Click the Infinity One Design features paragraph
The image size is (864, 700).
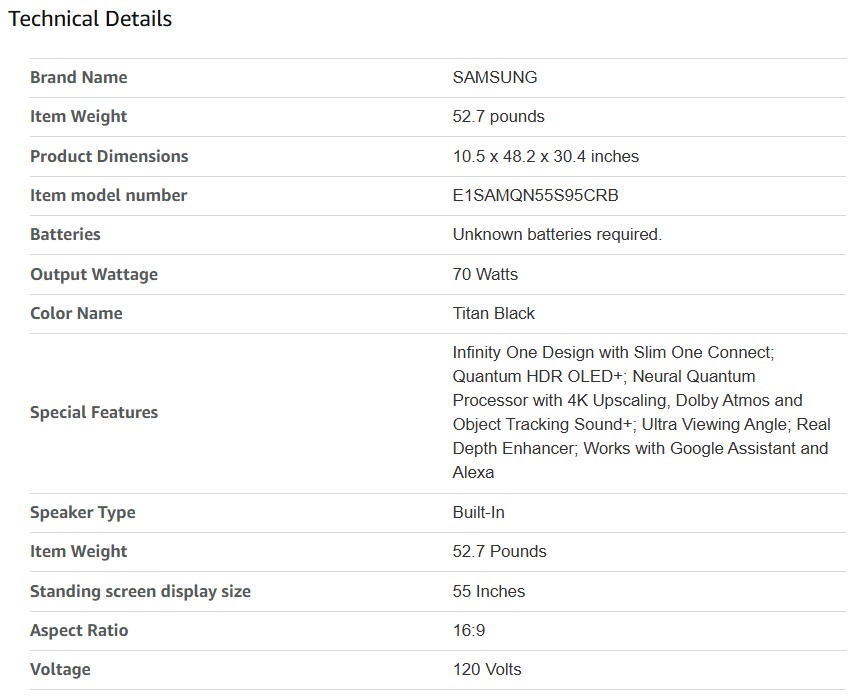point(640,412)
